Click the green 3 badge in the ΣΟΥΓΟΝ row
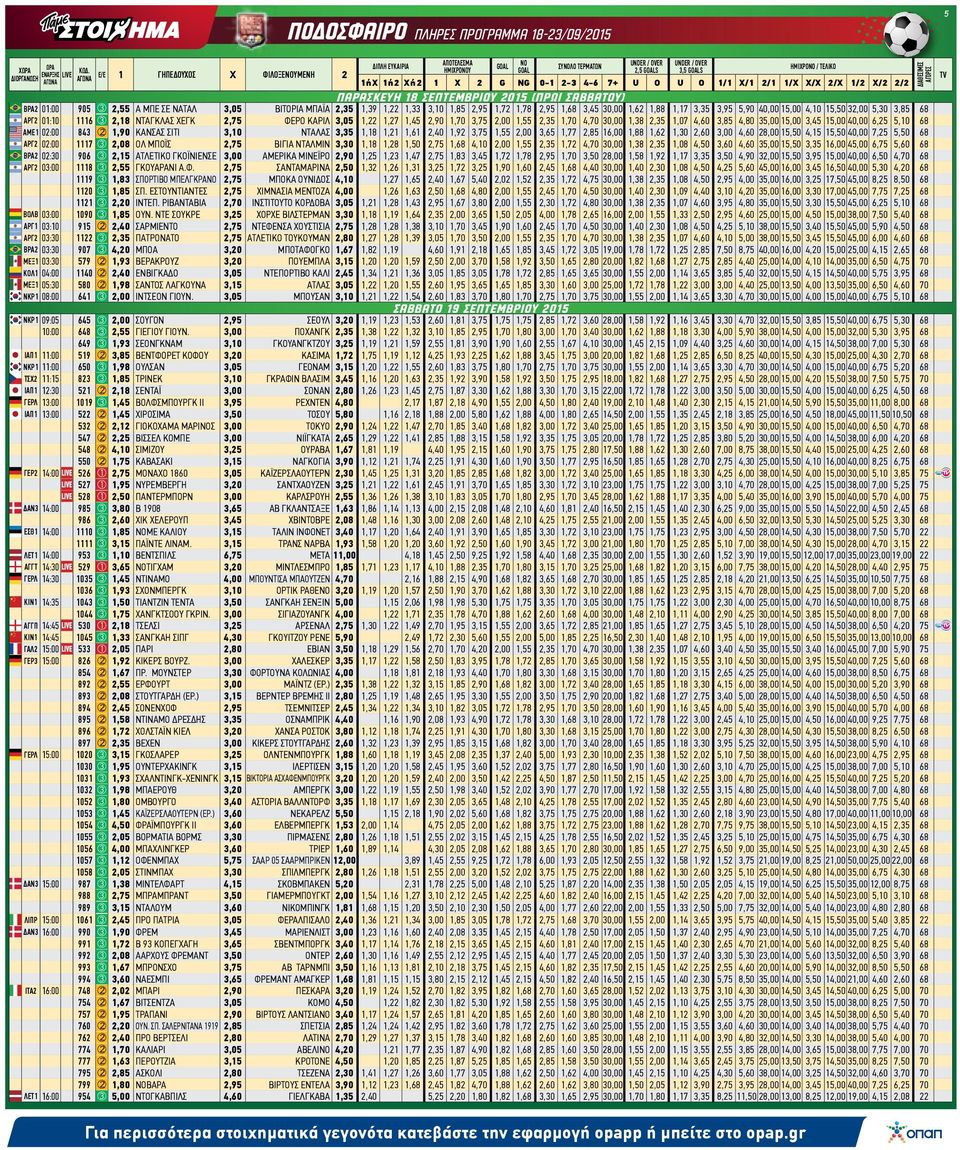The height and width of the screenshot is (1150, 960). [102, 321]
